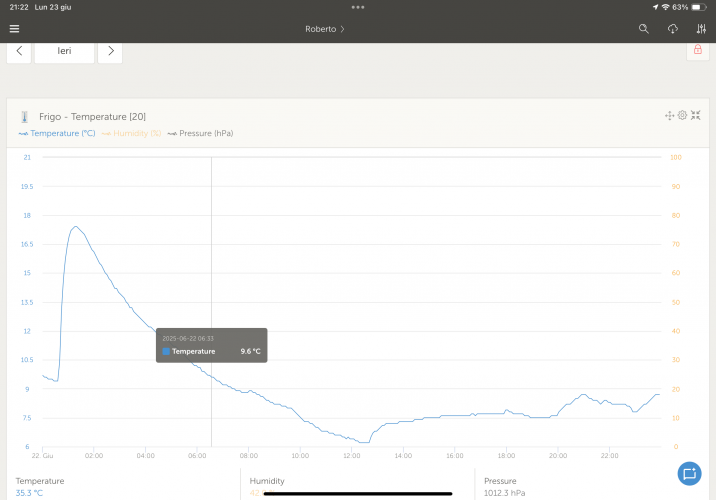This screenshot has width=716, height=500.
Task: Select the Pressure 1012.3 hPa summary tile
Action: 590,486
